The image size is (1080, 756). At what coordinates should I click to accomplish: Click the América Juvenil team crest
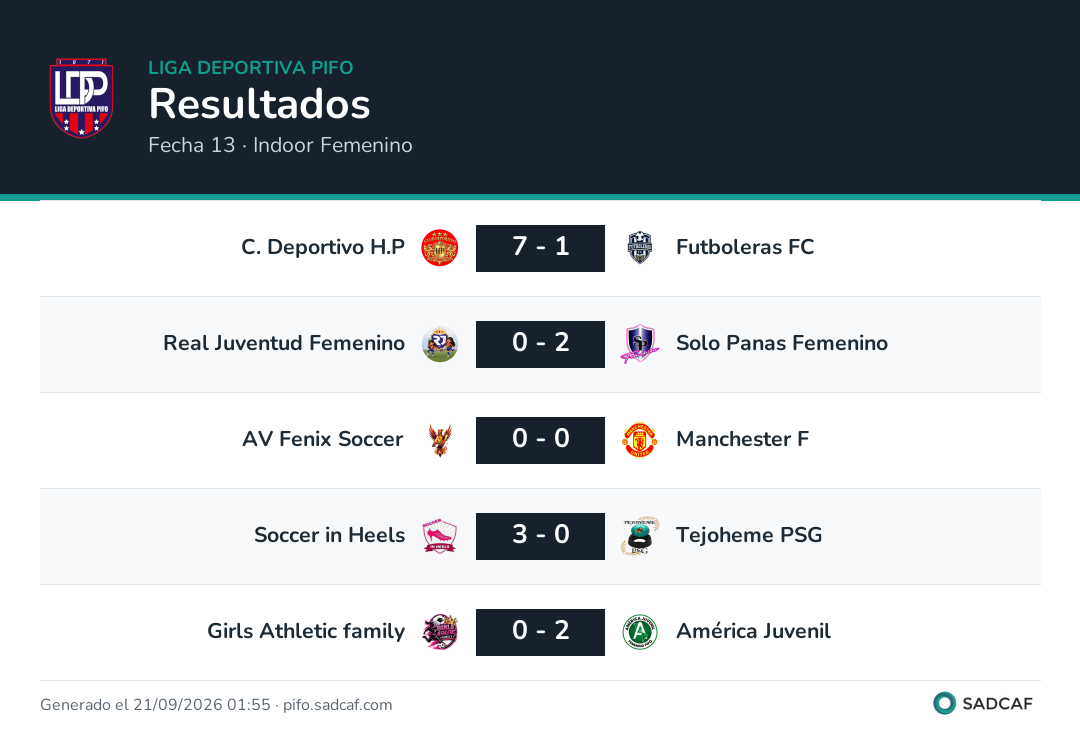tap(640, 632)
